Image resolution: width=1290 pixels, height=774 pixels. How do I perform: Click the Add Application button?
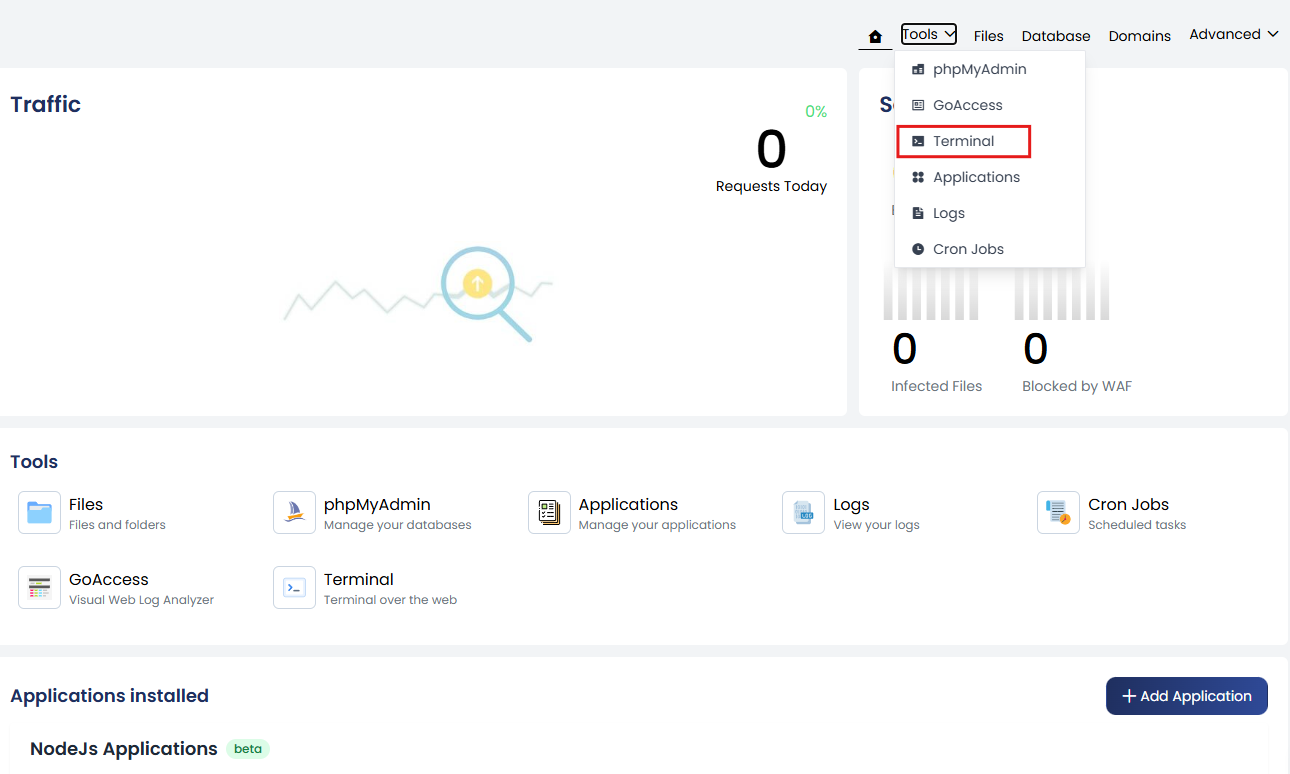click(x=1187, y=696)
